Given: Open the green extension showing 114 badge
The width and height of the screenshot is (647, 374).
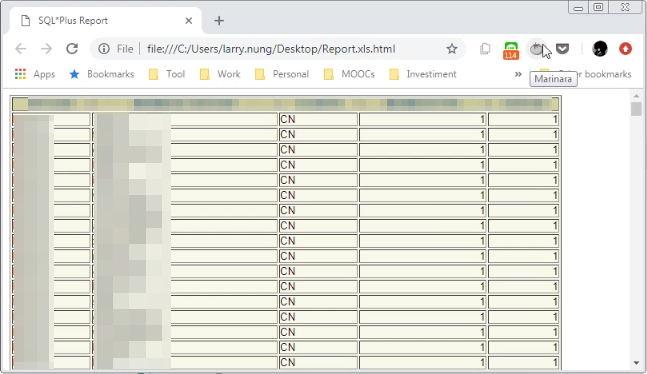Looking at the screenshot, I should tap(511, 50).
